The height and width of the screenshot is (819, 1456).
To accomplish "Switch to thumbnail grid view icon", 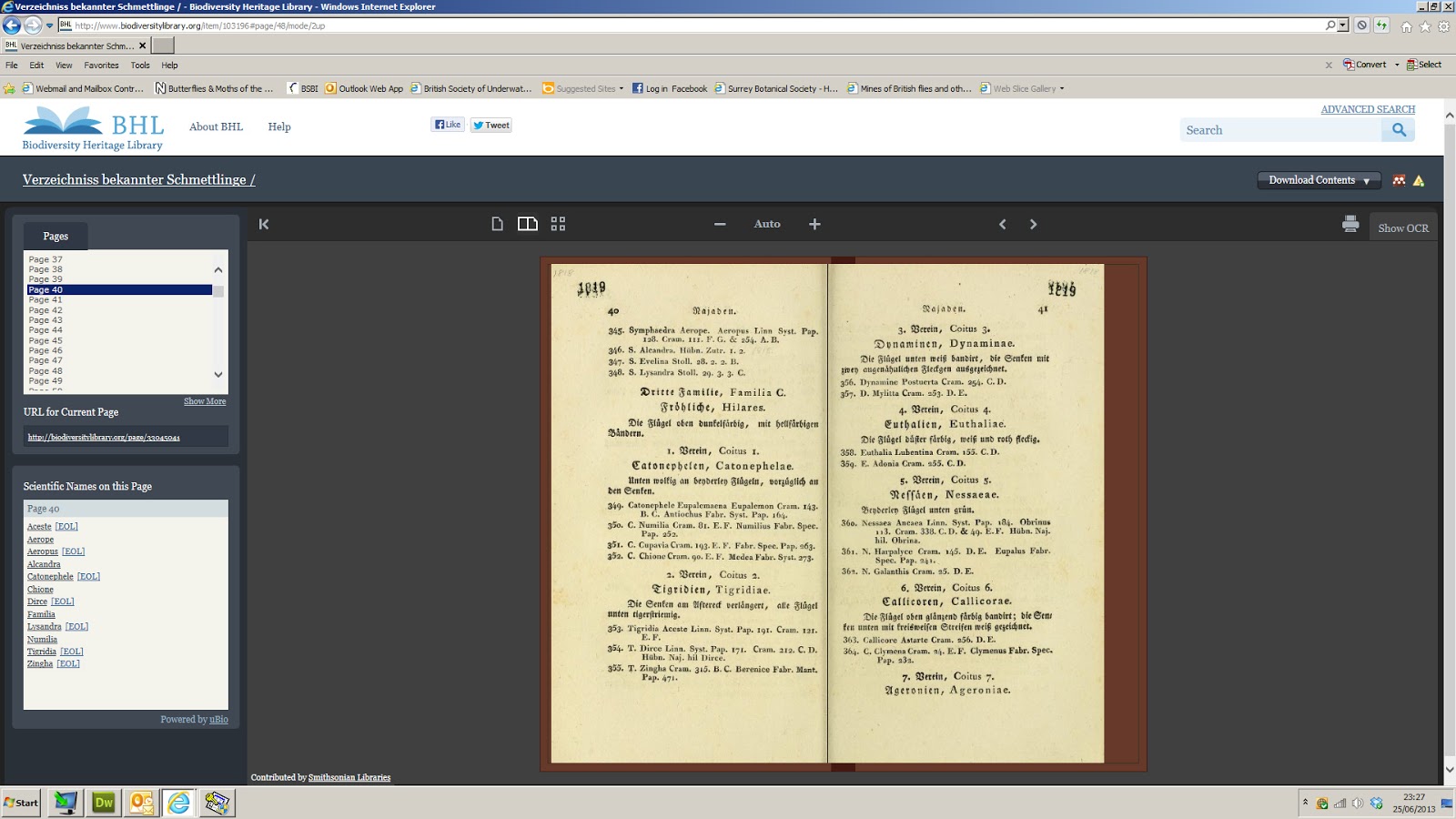I will click(558, 224).
